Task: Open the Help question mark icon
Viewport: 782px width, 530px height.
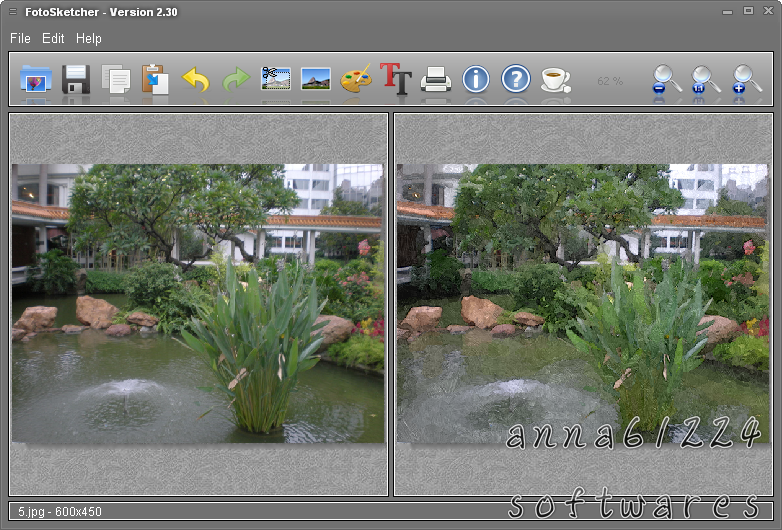Action: pos(516,79)
